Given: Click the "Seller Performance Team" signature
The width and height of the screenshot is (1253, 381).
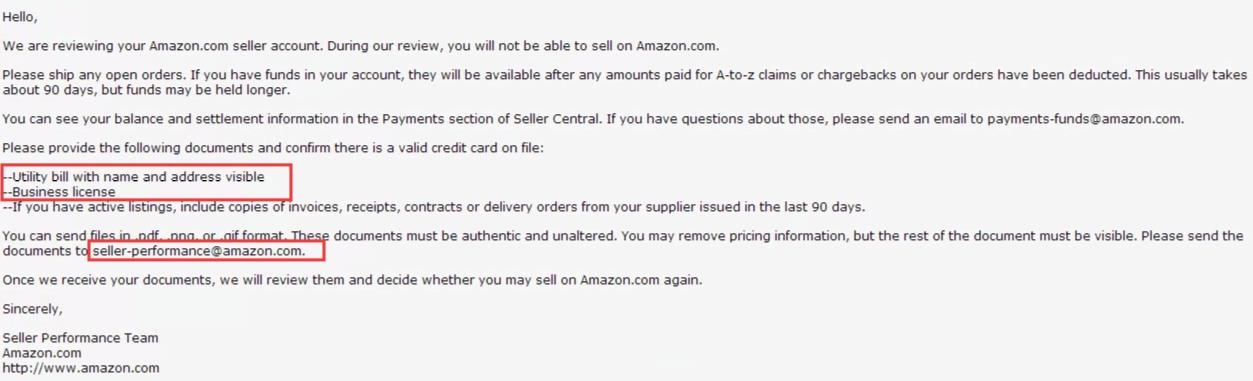Looking at the screenshot, I should pyautogui.click(x=80, y=338).
